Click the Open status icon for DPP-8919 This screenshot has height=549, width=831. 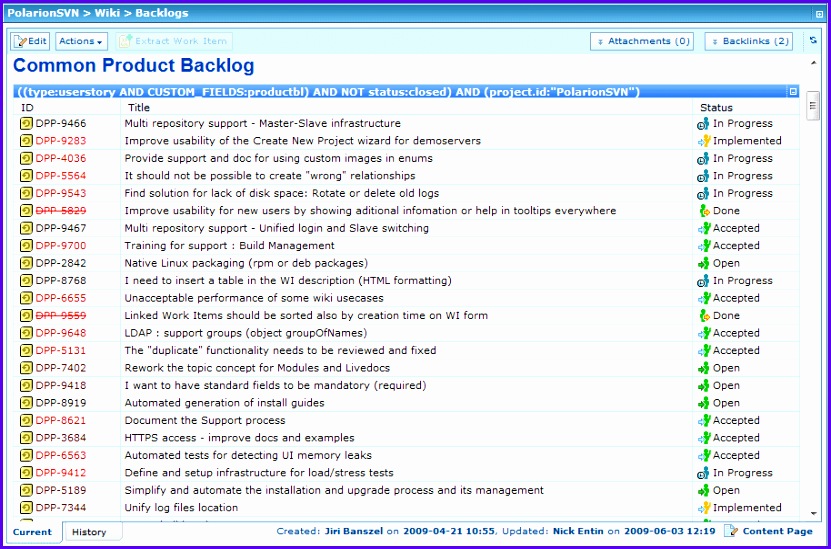coord(703,404)
